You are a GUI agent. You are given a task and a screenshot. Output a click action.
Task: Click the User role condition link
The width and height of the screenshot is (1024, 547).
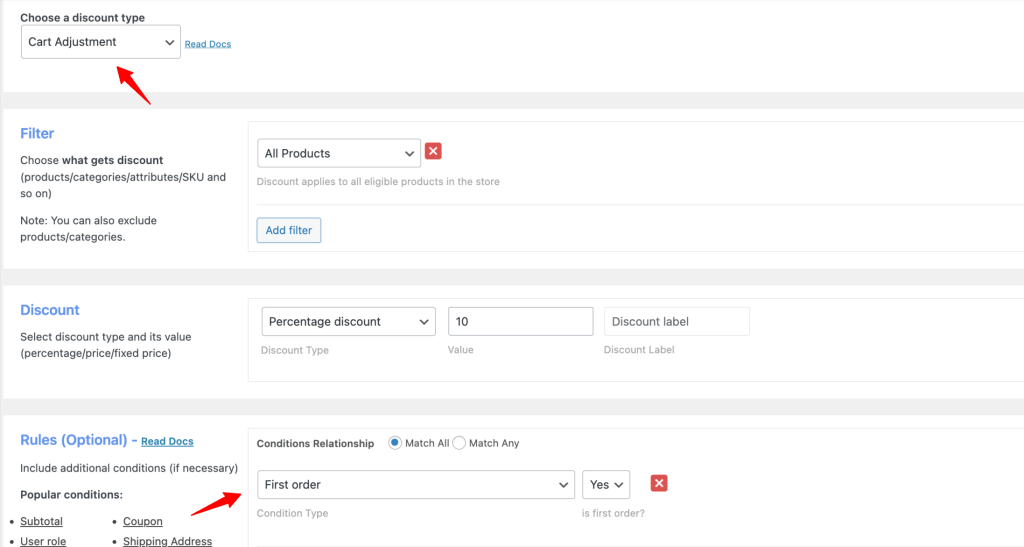click(x=43, y=541)
